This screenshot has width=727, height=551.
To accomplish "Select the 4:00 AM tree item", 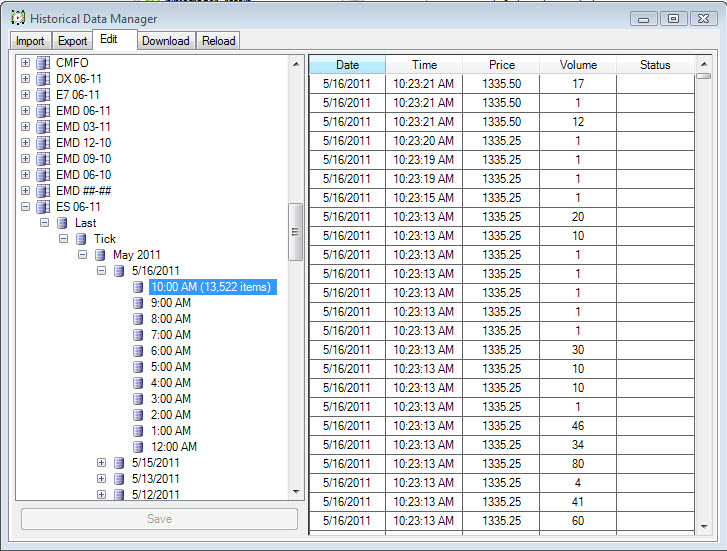I will click(x=171, y=383).
